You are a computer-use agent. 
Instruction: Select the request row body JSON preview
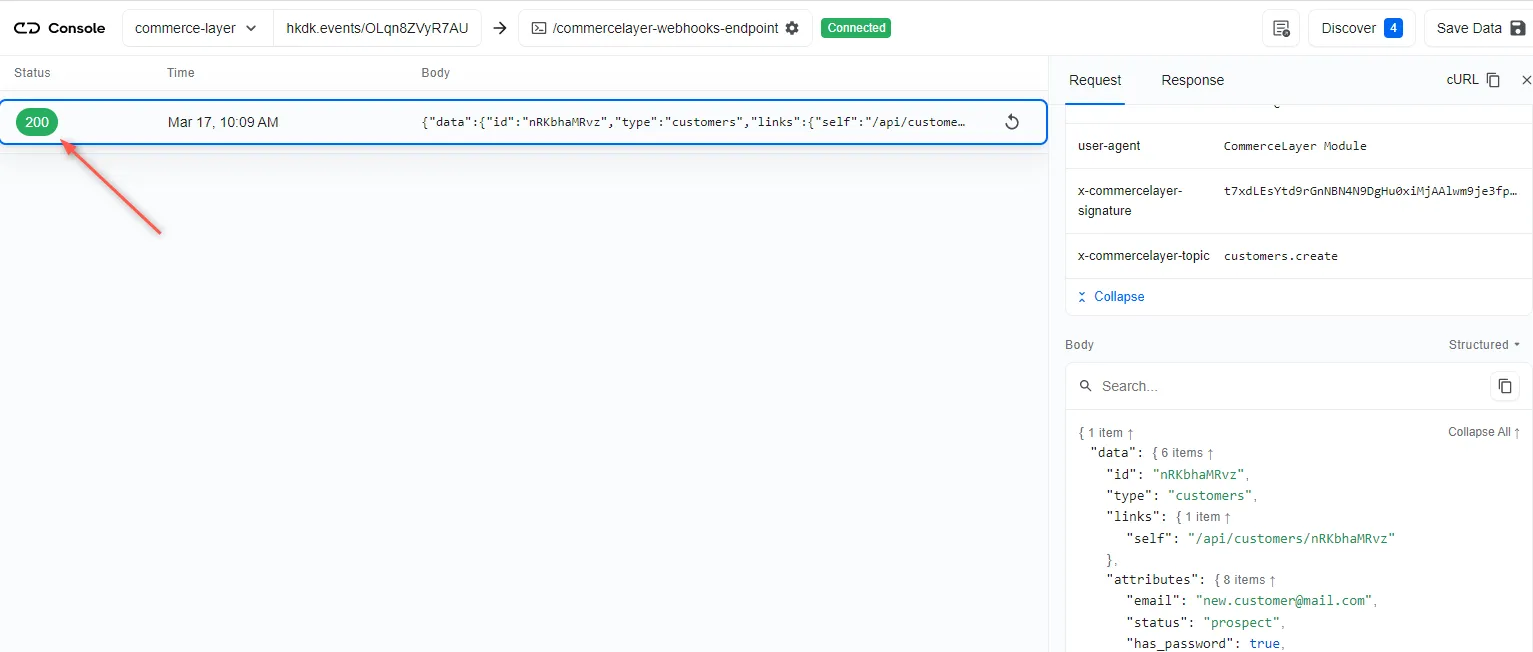pos(694,122)
